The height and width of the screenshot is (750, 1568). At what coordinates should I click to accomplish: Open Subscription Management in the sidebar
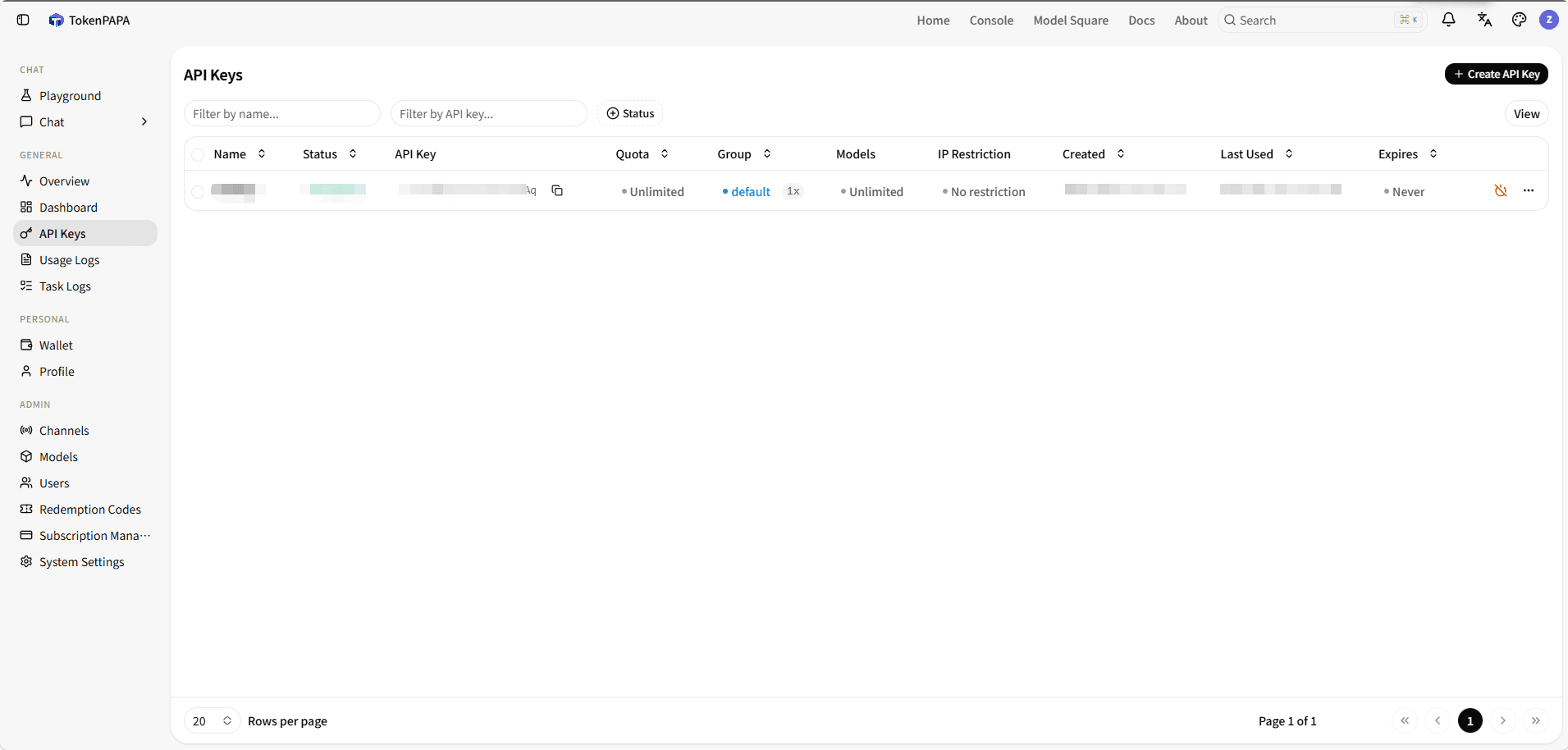point(85,536)
